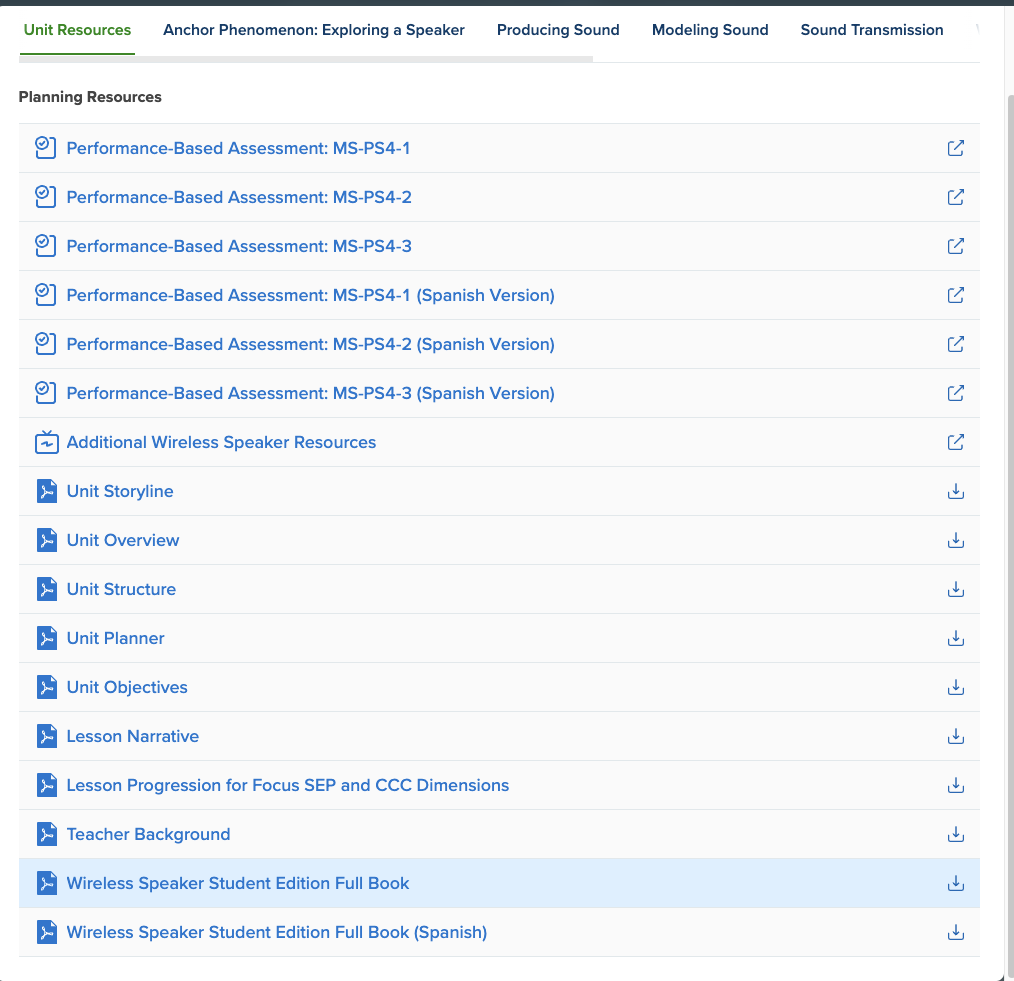Download the Unit Structure file
The width and height of the screenshot is (1014, 981).
click(955, 589)
